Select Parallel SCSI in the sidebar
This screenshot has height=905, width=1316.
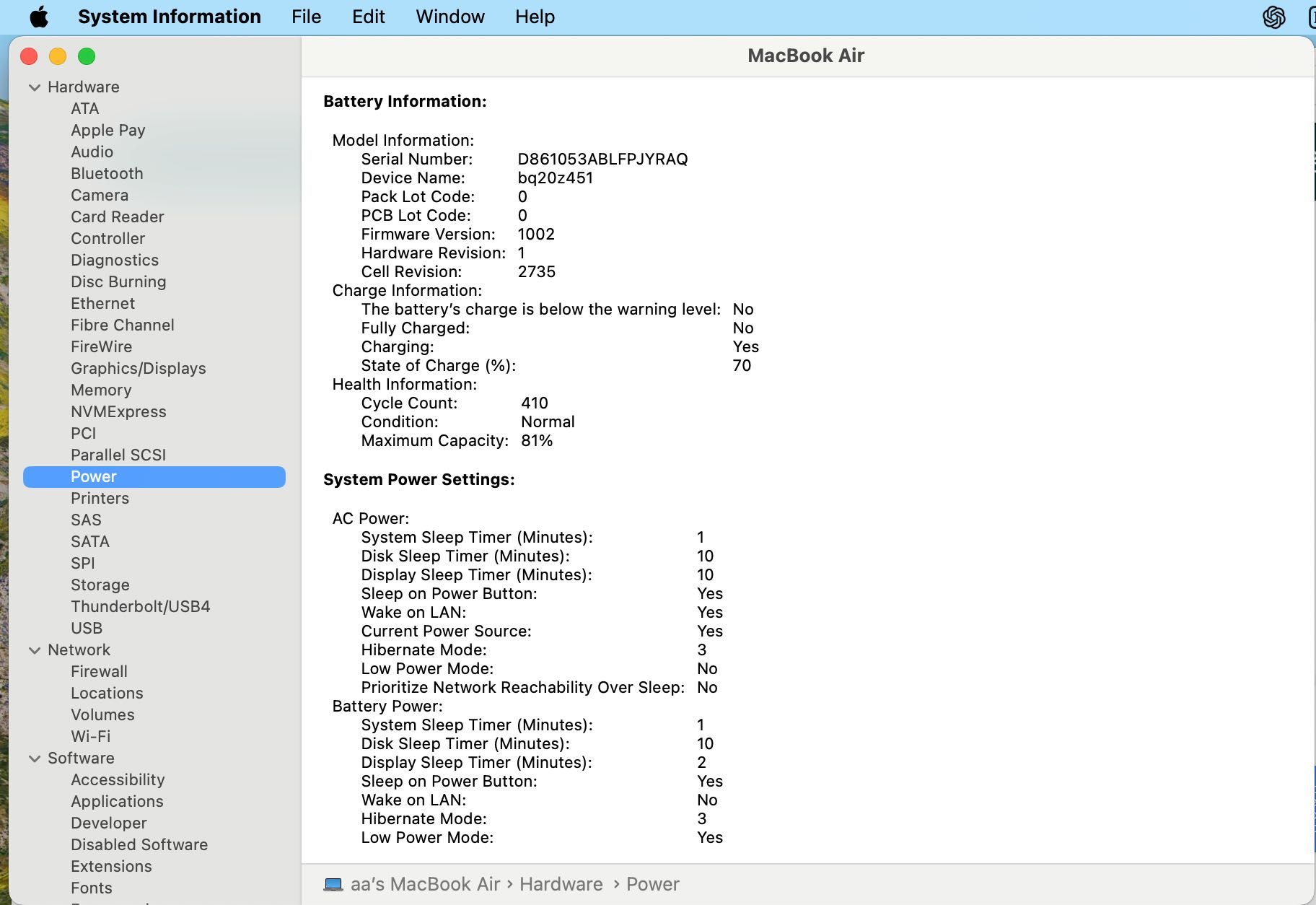point(118,455)
